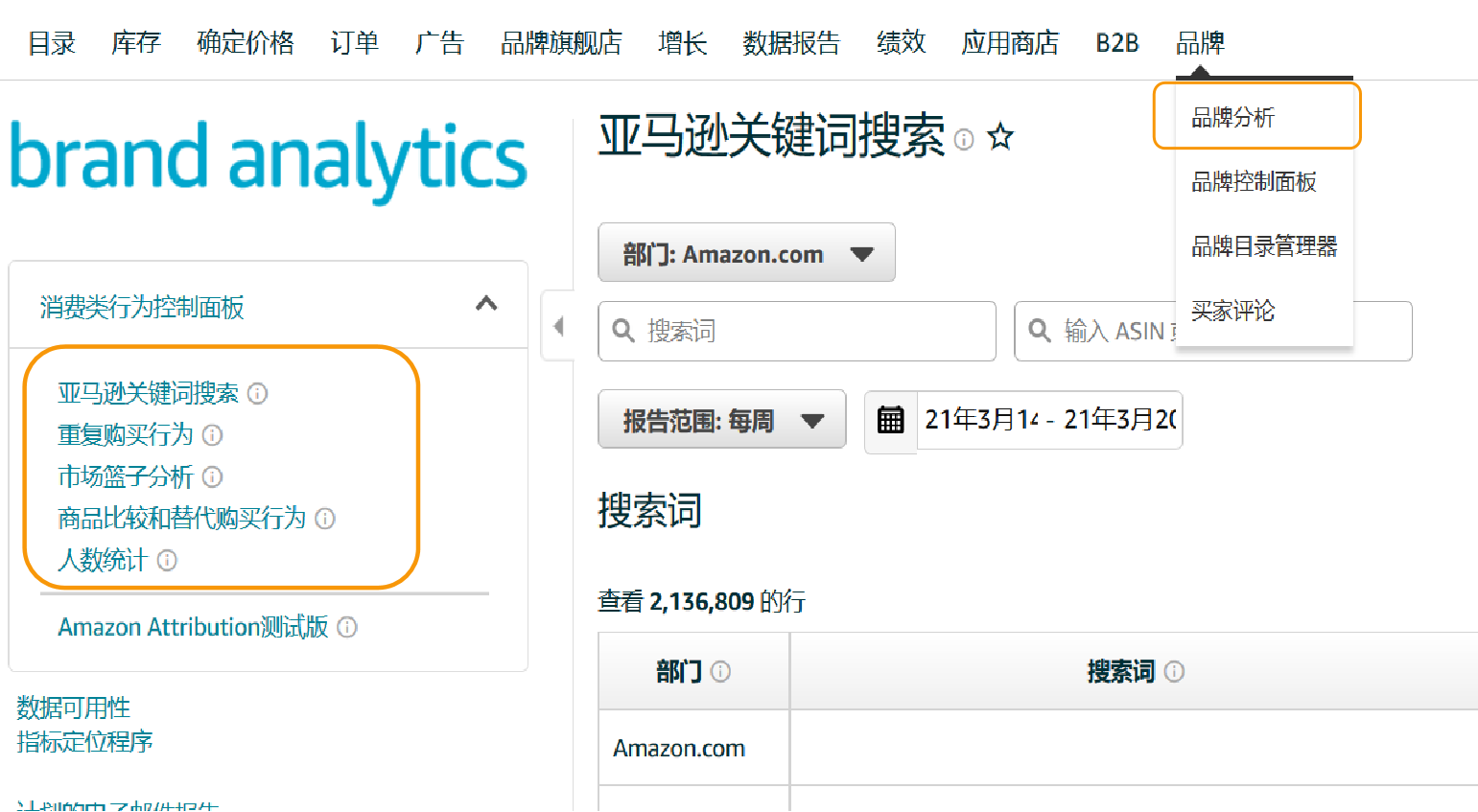Select 品牌目录管理器 from the dropdown menu
The height and width of the screenshot is (812, 1478).
[1264, 246]
